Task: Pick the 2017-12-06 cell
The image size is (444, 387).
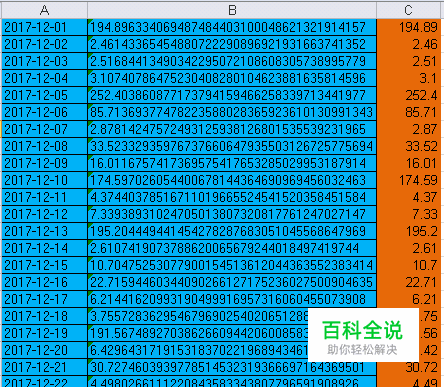Action: click(x=44, y=112)
